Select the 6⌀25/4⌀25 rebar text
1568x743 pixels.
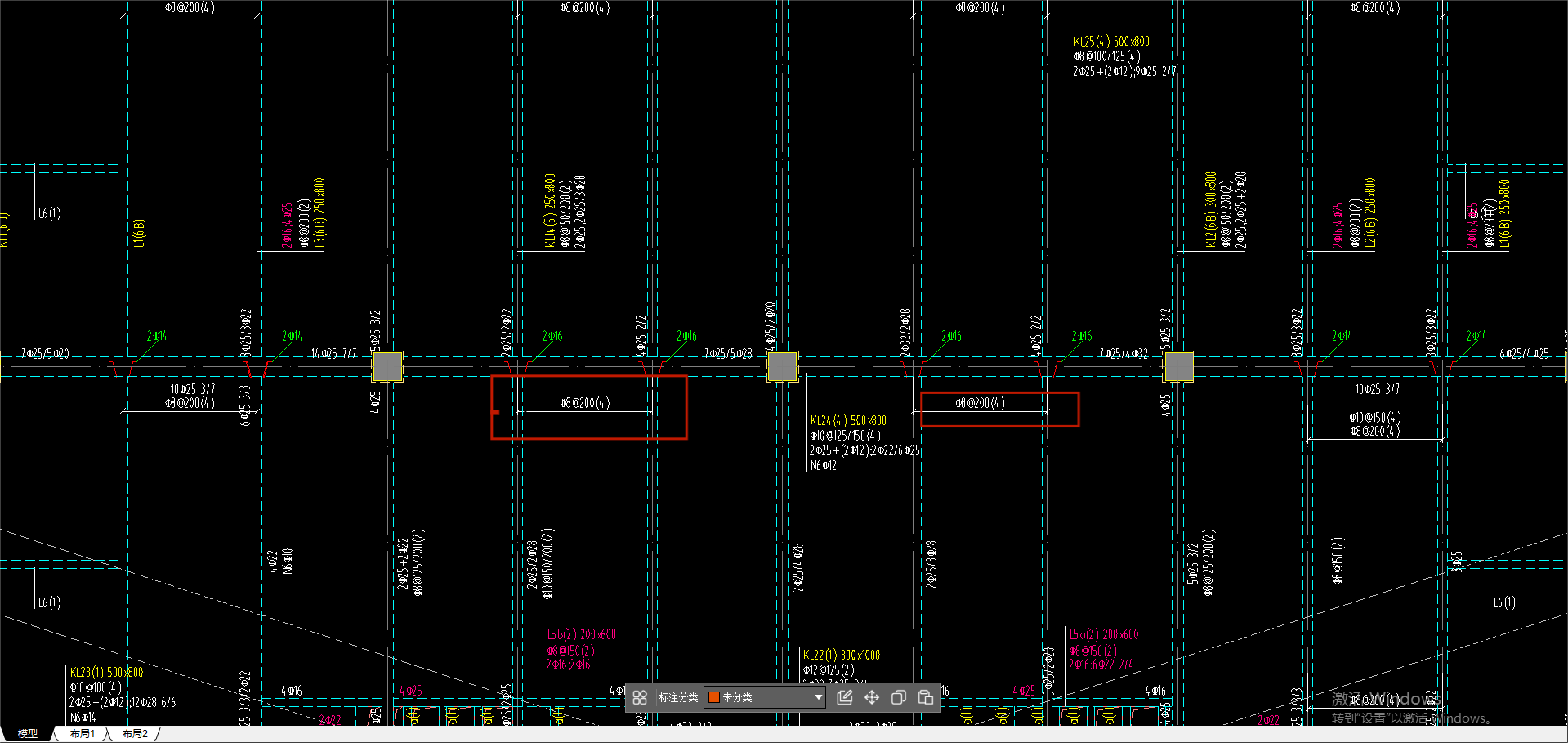1524,353
